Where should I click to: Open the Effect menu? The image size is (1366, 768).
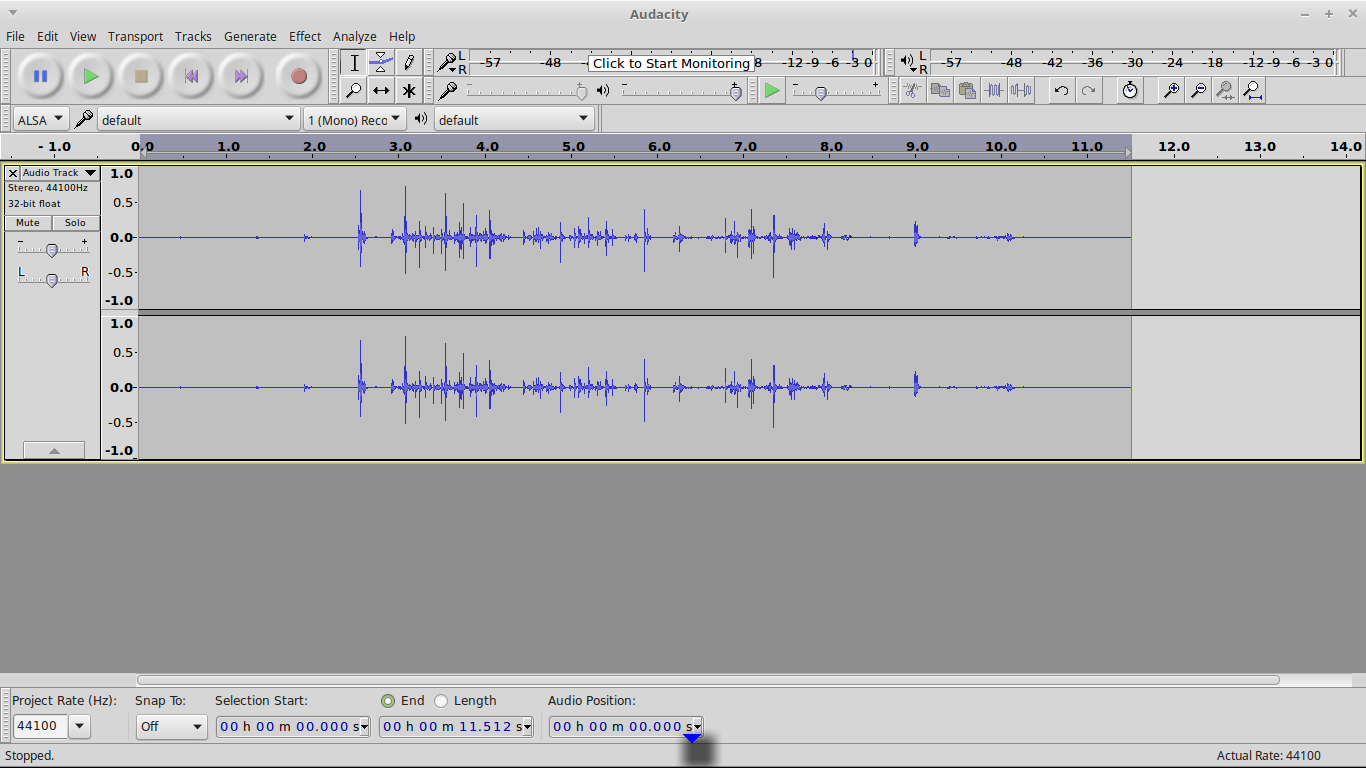(x=304, y=36)
